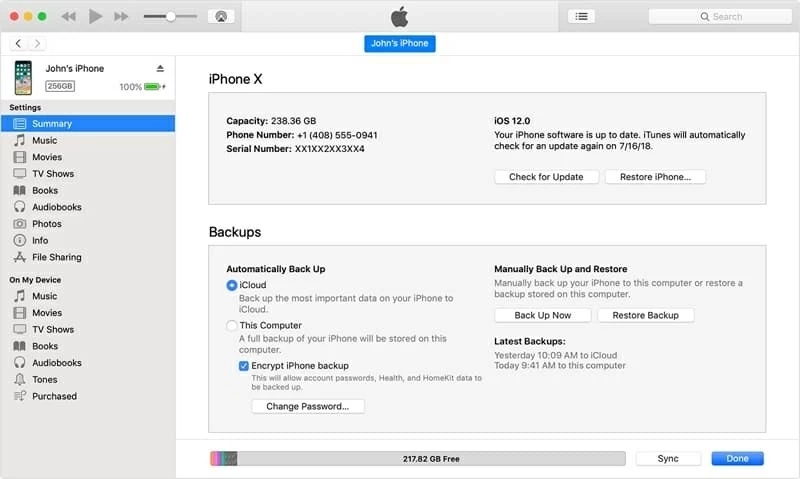Screen dimensions: 800x479
Task: Select the iCloud backup radio button
Action: pos(232,285)
